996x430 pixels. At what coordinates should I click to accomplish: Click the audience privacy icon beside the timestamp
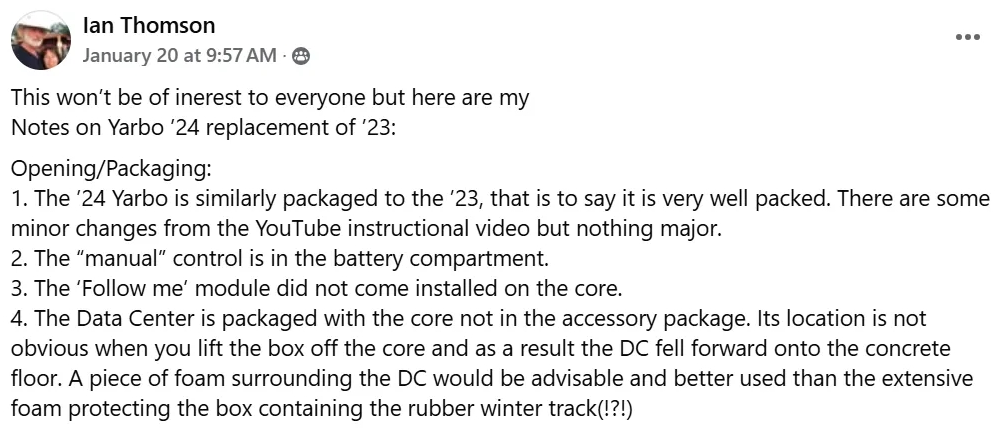coord(299,56)
